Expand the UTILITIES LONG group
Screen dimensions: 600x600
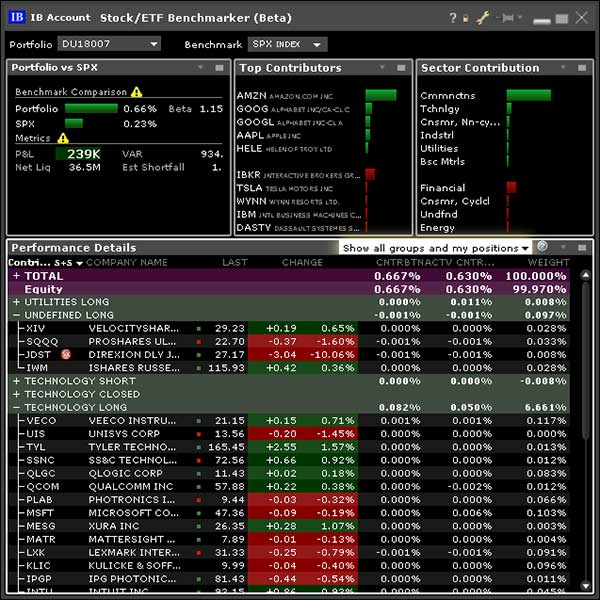pyautogui.click(x=16, y=302)
